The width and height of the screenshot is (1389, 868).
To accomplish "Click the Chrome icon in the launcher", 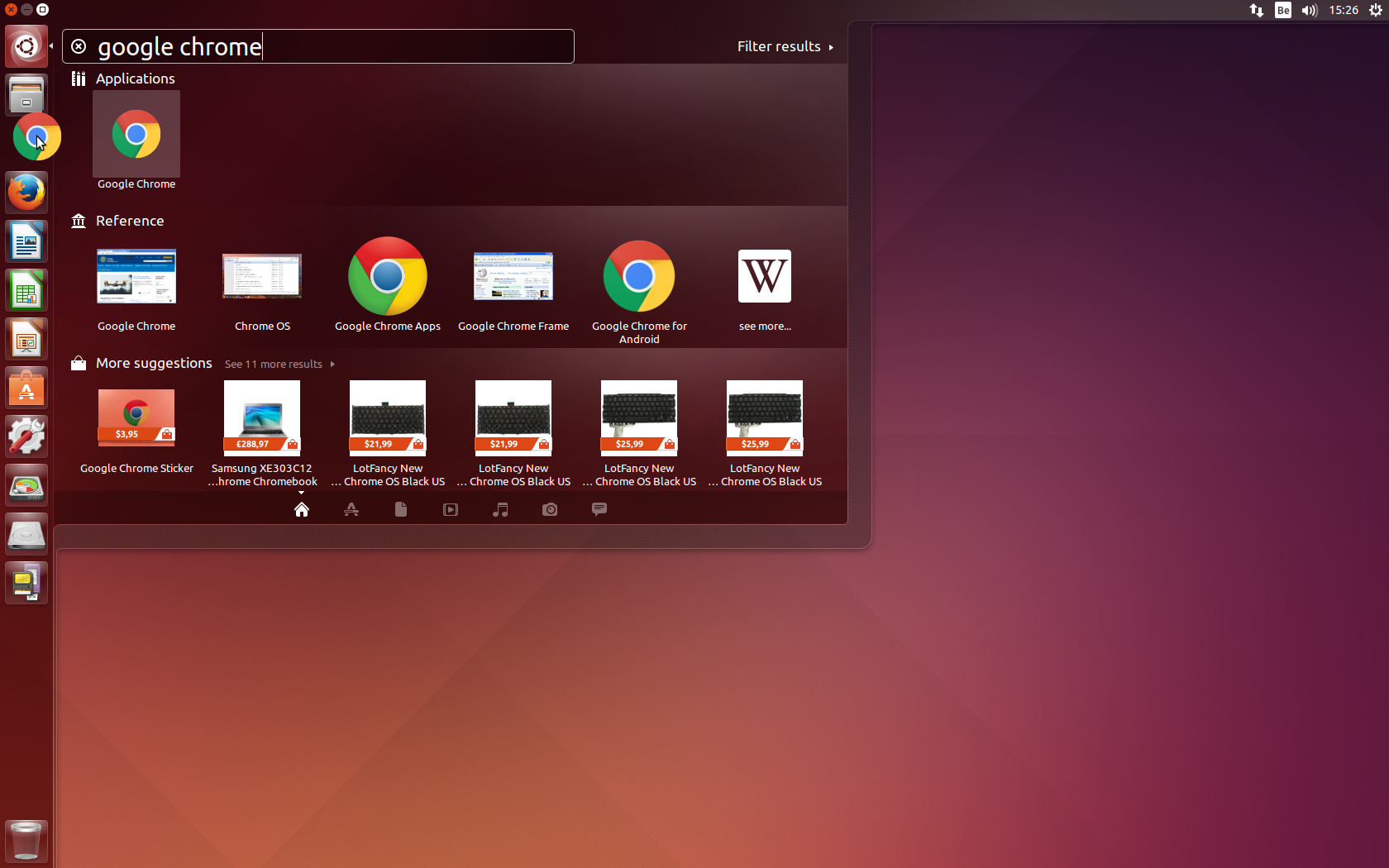I will (37, 136).
